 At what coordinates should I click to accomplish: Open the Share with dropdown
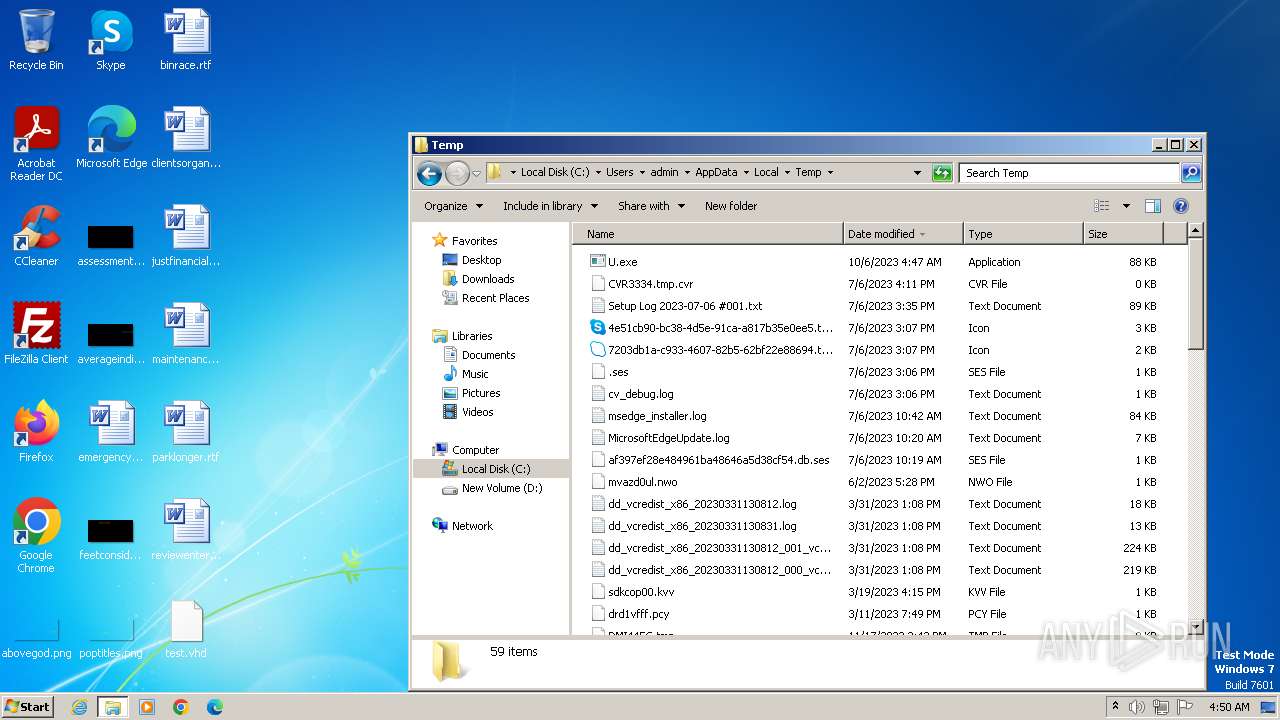click(651, 206)
